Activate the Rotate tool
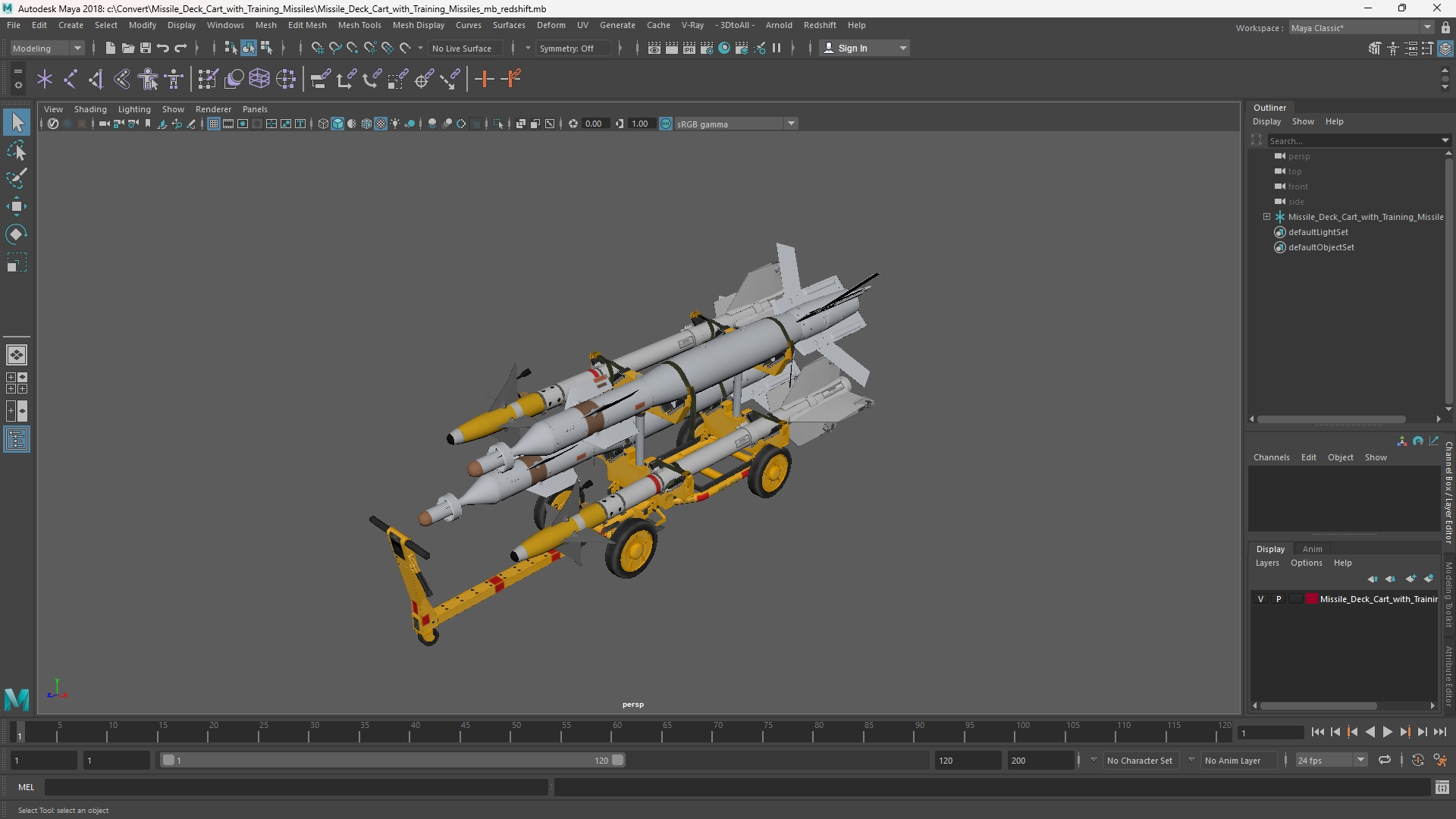 pyautogui.click(x=17, y=234)
